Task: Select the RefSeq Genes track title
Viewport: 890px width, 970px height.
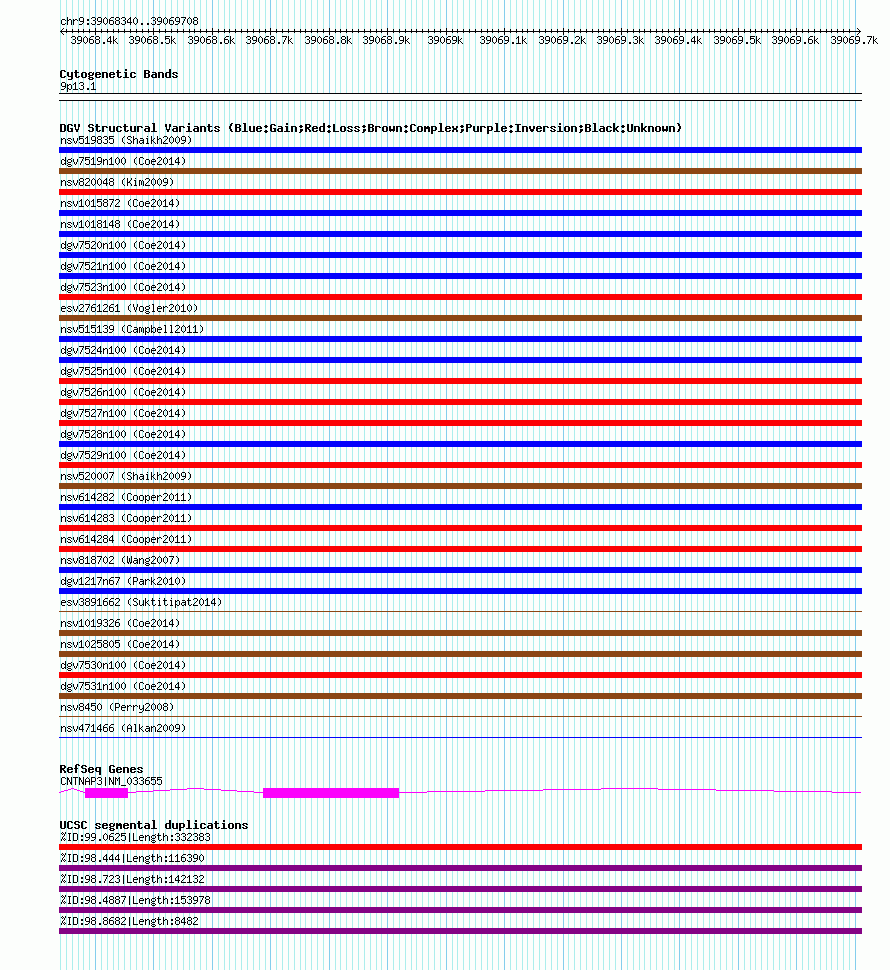Action: pyautogui.click(x=101, y=770)
